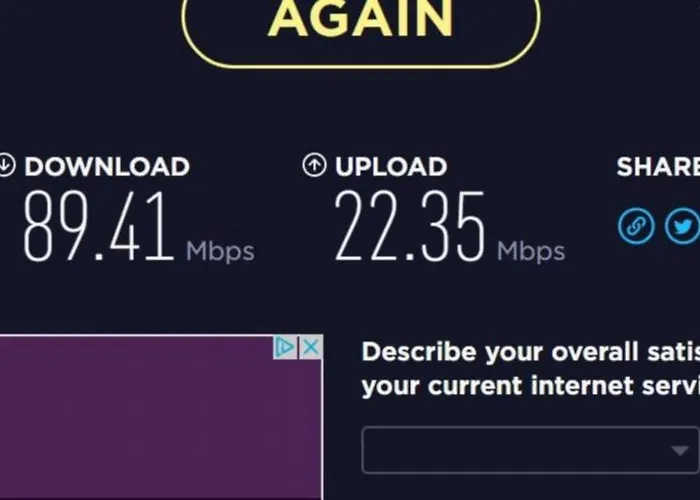
Task: Click the yellow outline of AGAIN button
Action: click(361, 67)
